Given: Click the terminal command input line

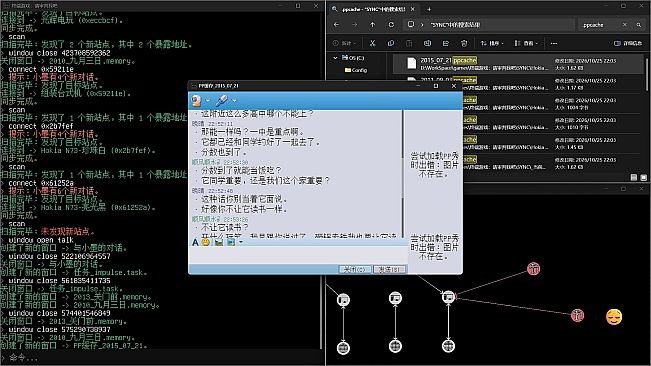Looking at the screenshot, I should (162, 357).
